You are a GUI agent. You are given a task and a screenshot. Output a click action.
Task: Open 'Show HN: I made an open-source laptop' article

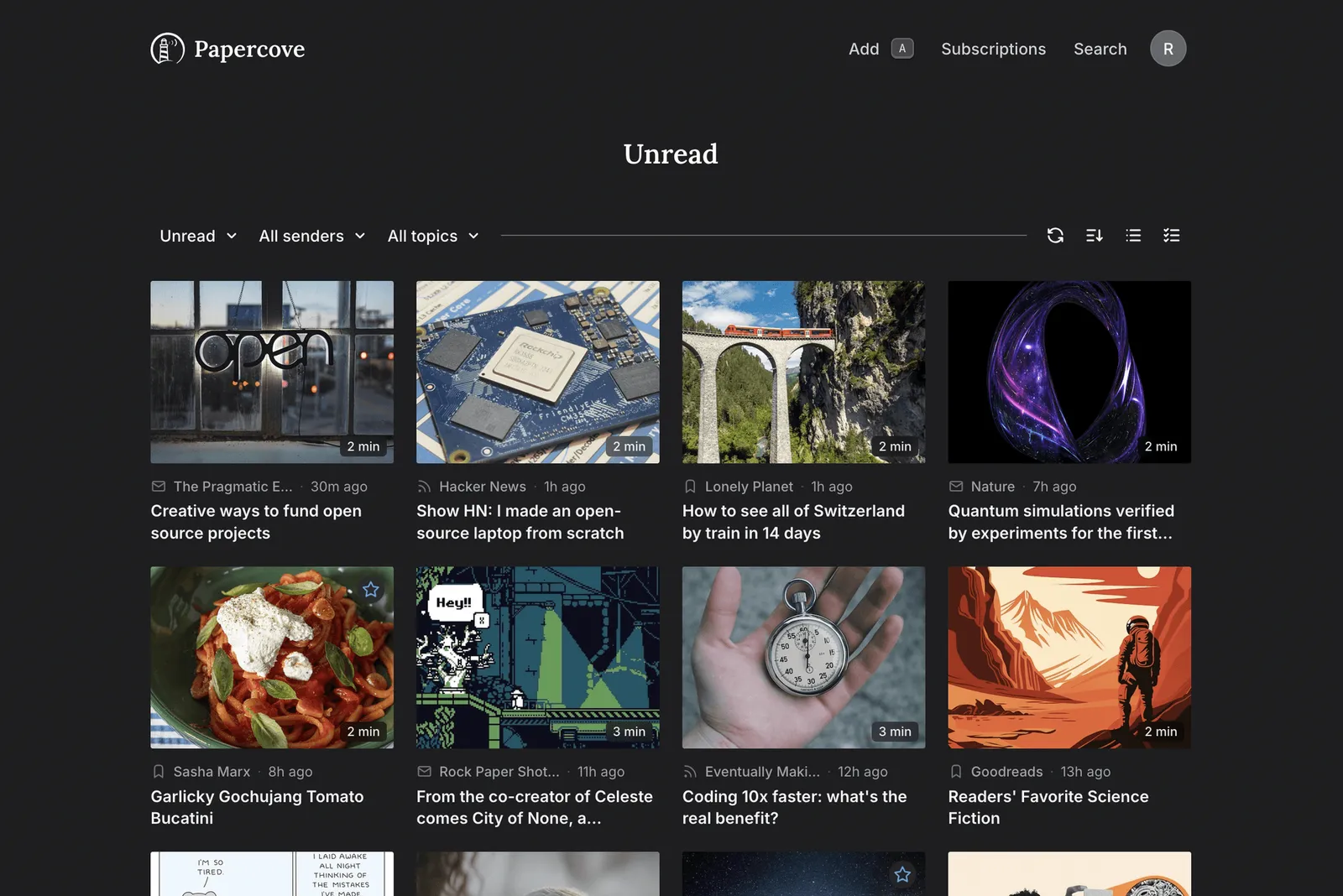(x=520, y=522)
